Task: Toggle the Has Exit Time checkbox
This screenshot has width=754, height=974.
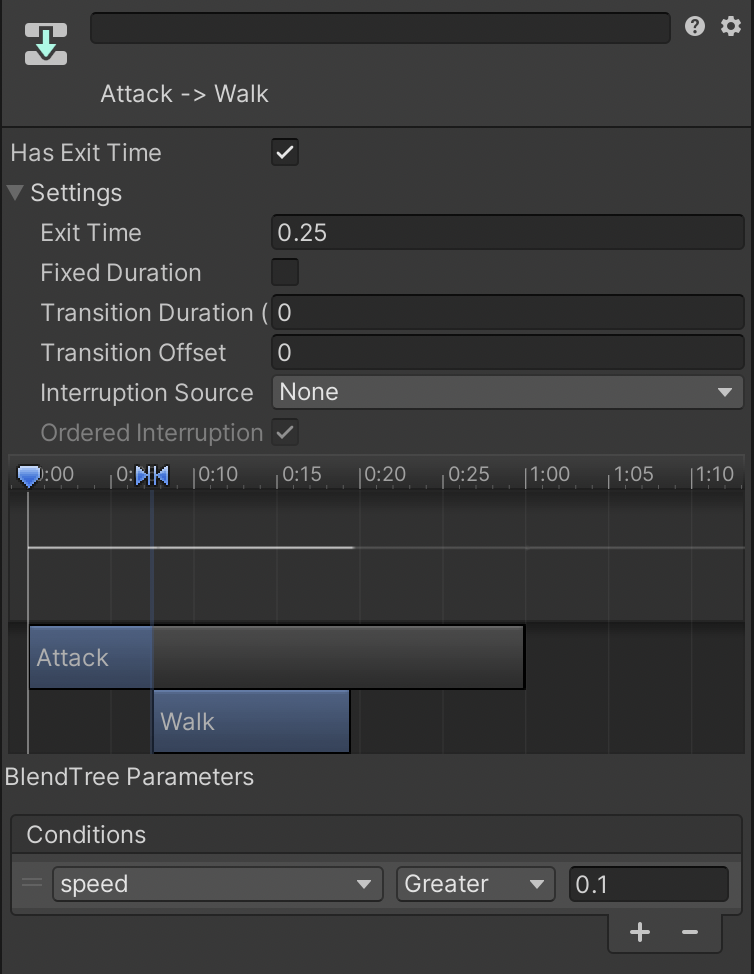Action: pyautogui.click(x=285, y=153)
